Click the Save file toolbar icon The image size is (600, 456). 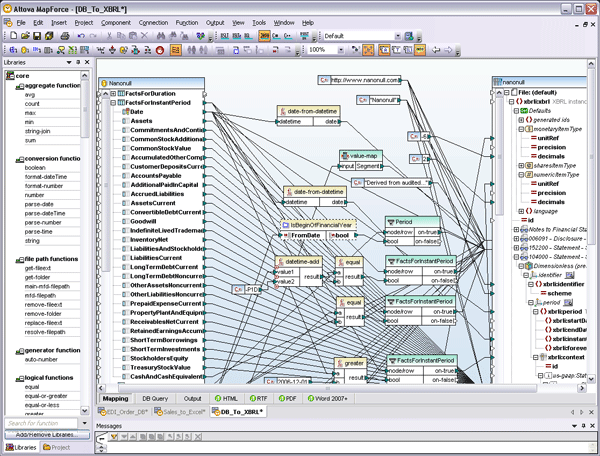point(36,36)
